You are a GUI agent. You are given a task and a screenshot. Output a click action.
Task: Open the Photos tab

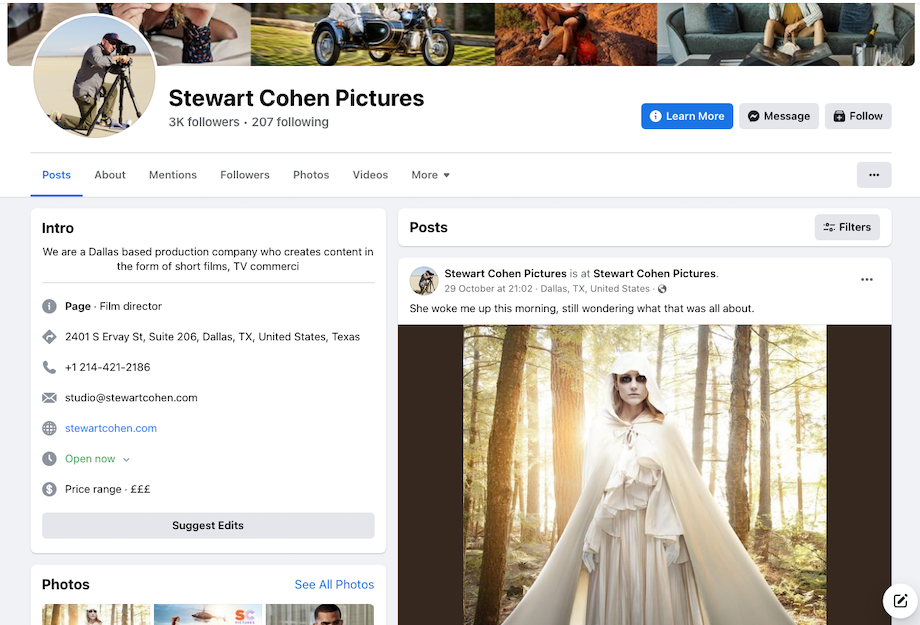tap(311, 175)
